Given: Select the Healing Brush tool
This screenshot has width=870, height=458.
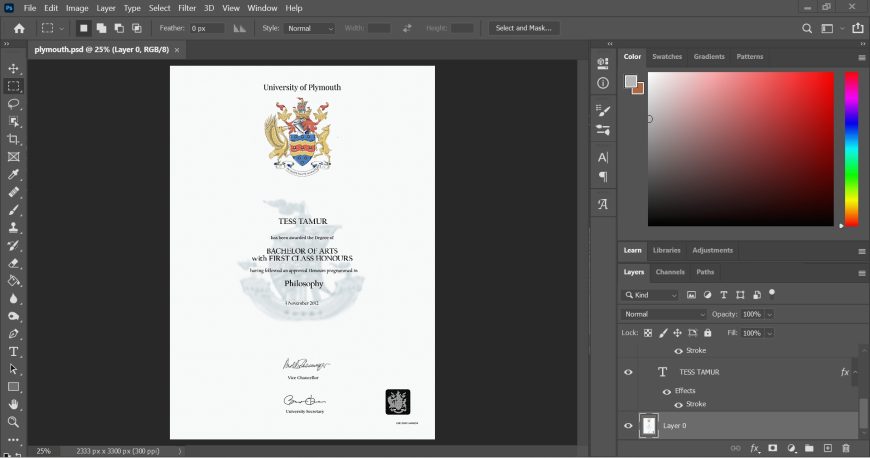Looking at the screenshot, I should (13, 192).
